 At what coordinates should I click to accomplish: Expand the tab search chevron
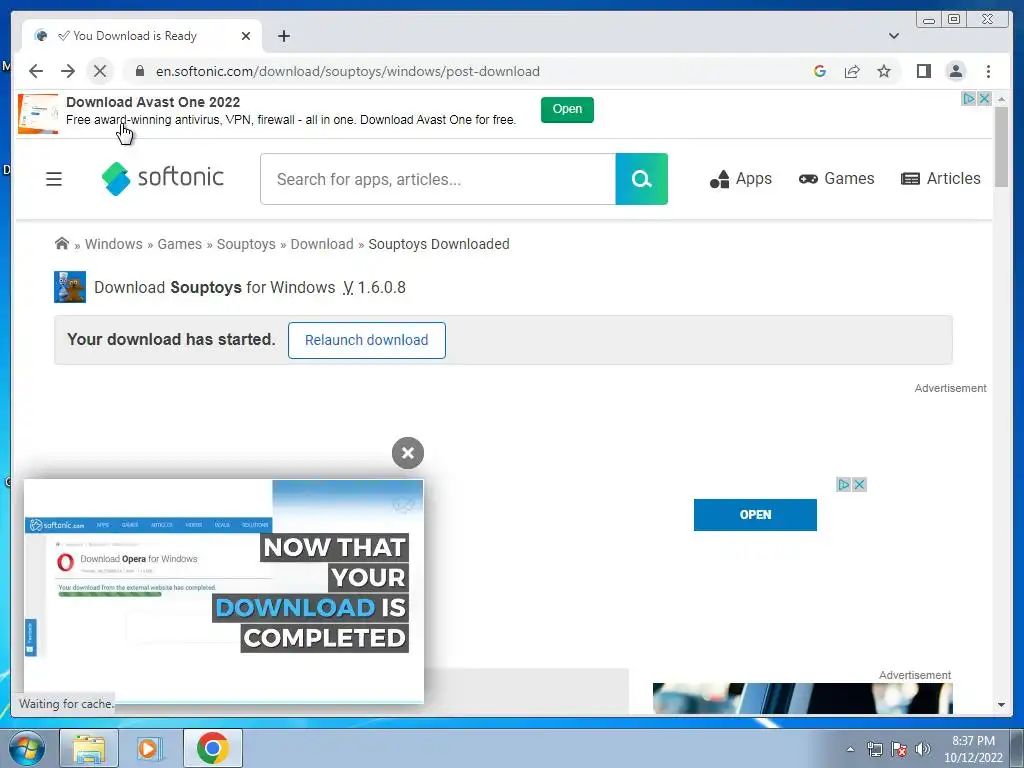893,36
